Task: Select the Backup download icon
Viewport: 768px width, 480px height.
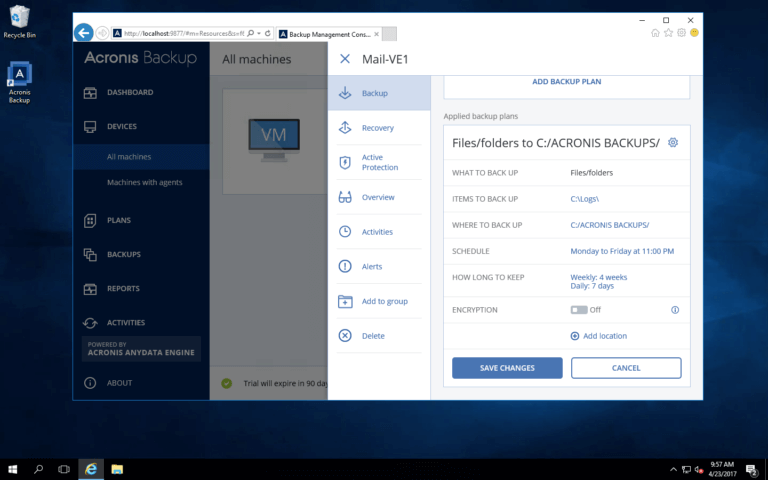Action: 345,93
